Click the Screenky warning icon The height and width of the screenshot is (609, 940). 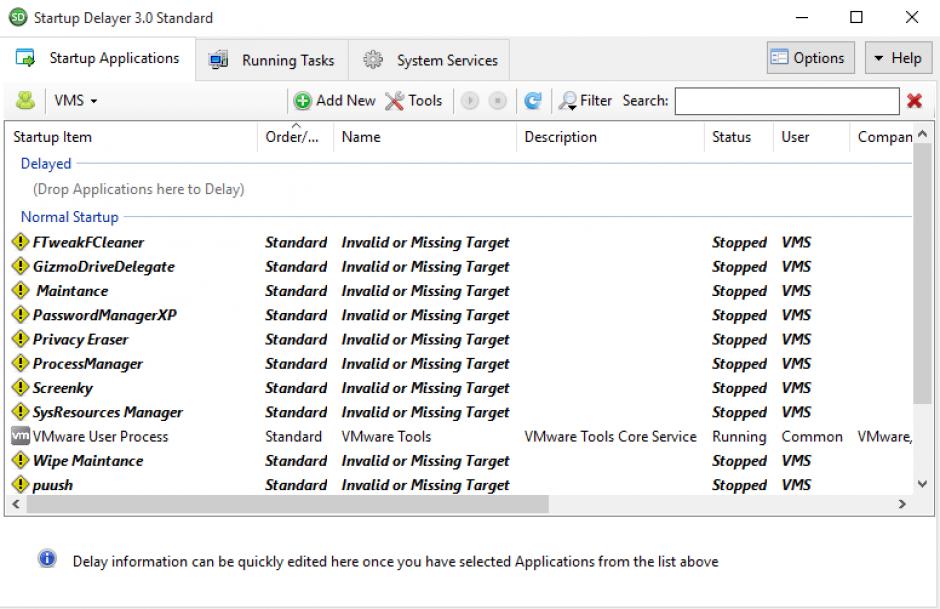click(x=20, y=387)
